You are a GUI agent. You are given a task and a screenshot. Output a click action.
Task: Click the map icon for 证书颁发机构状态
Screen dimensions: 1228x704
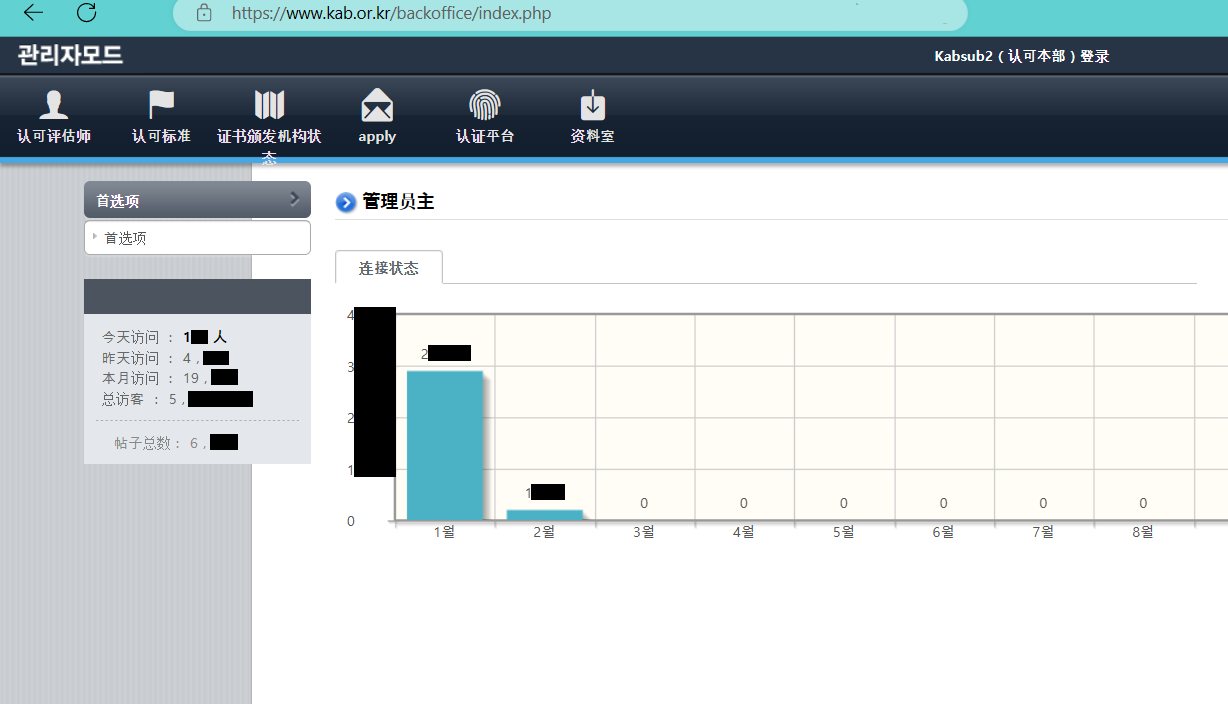point(269,105)
